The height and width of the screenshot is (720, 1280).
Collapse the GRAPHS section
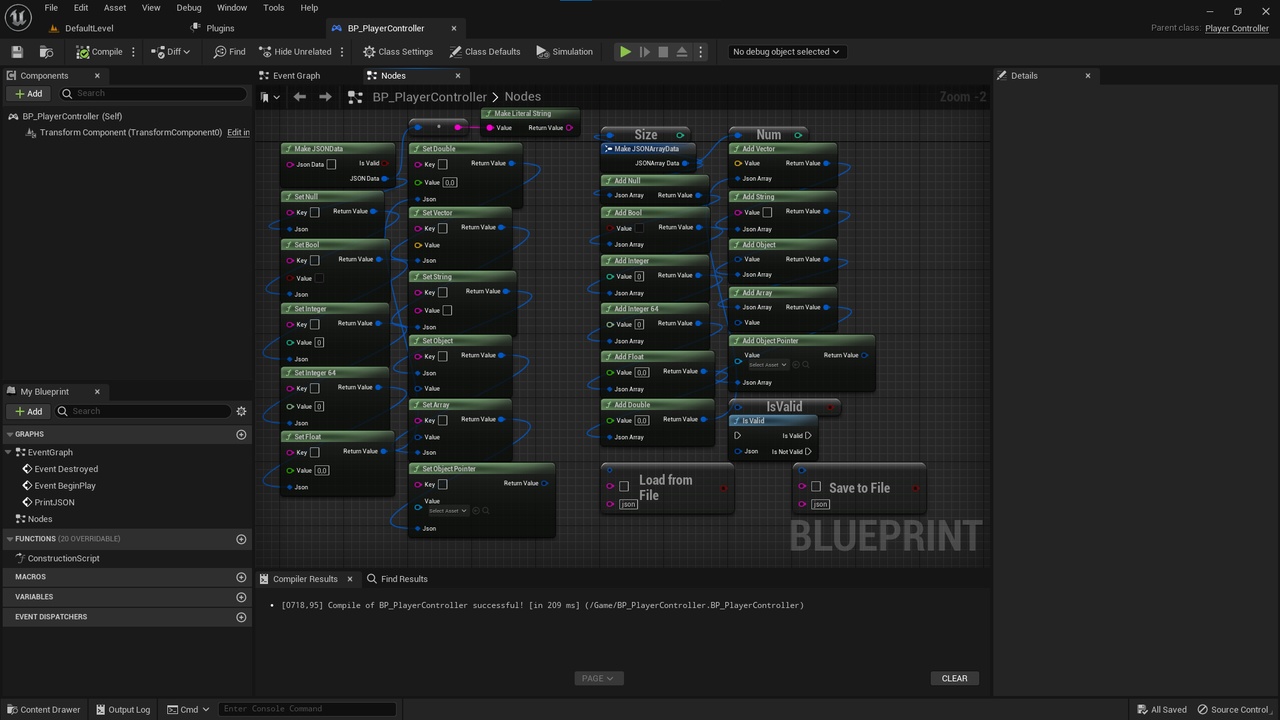tap(8, 435)
